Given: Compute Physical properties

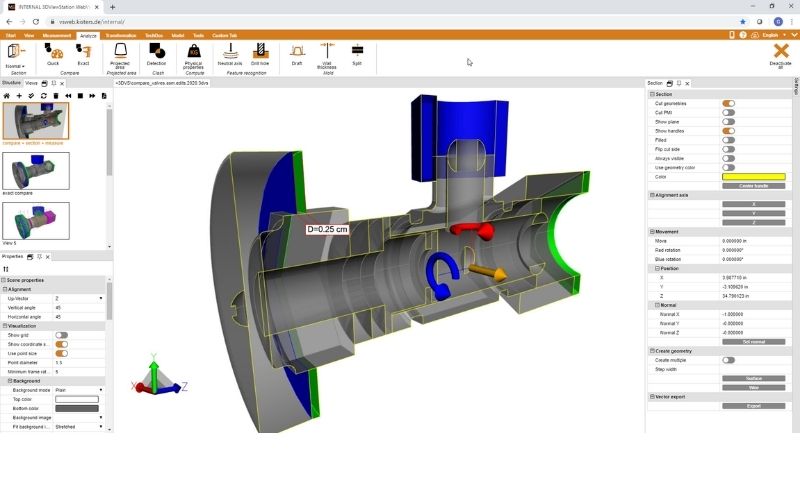Looking at the screenshot, I should pyautogui.click(x=193, y=56).
